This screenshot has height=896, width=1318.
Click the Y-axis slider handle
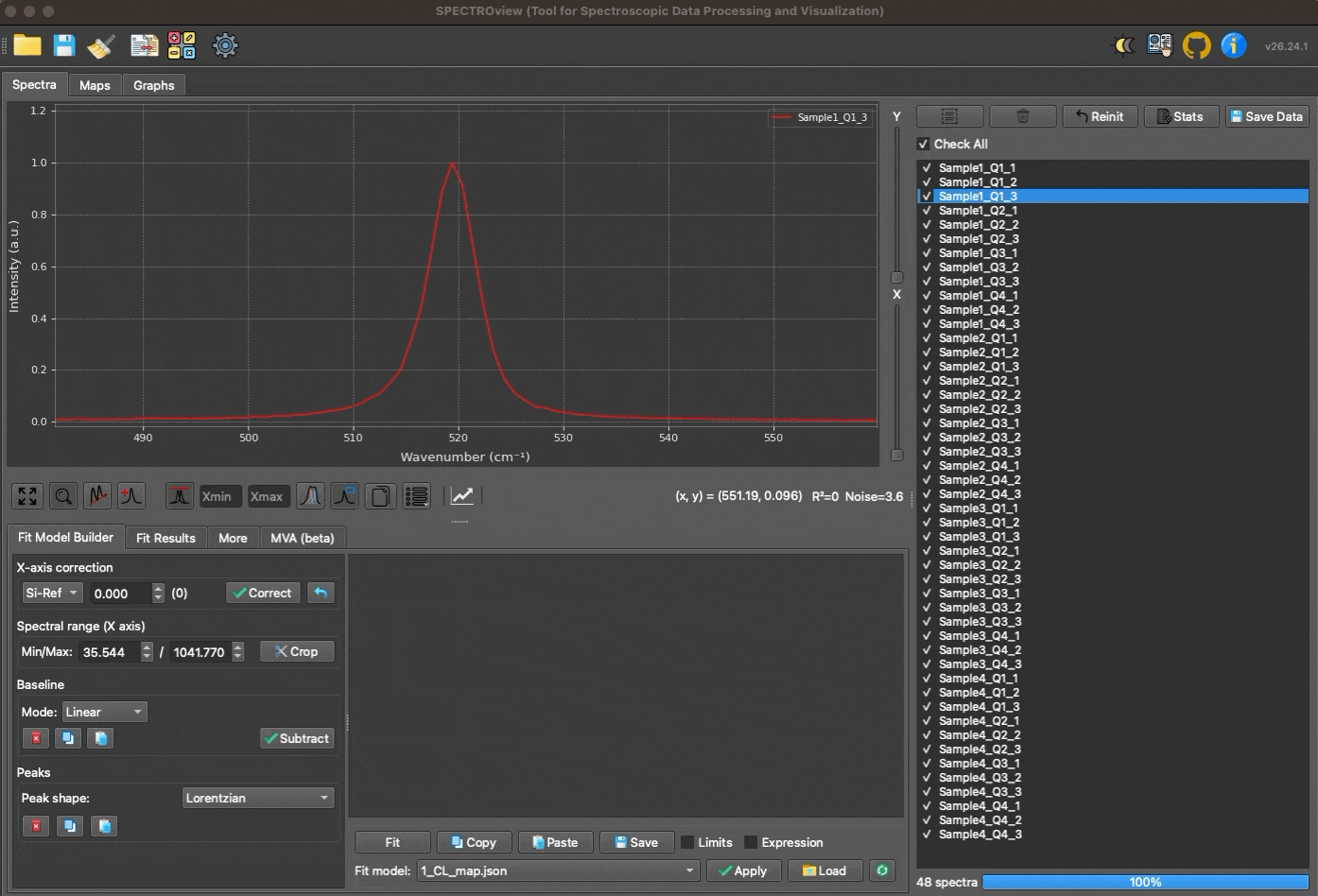[x=897, y=277]
